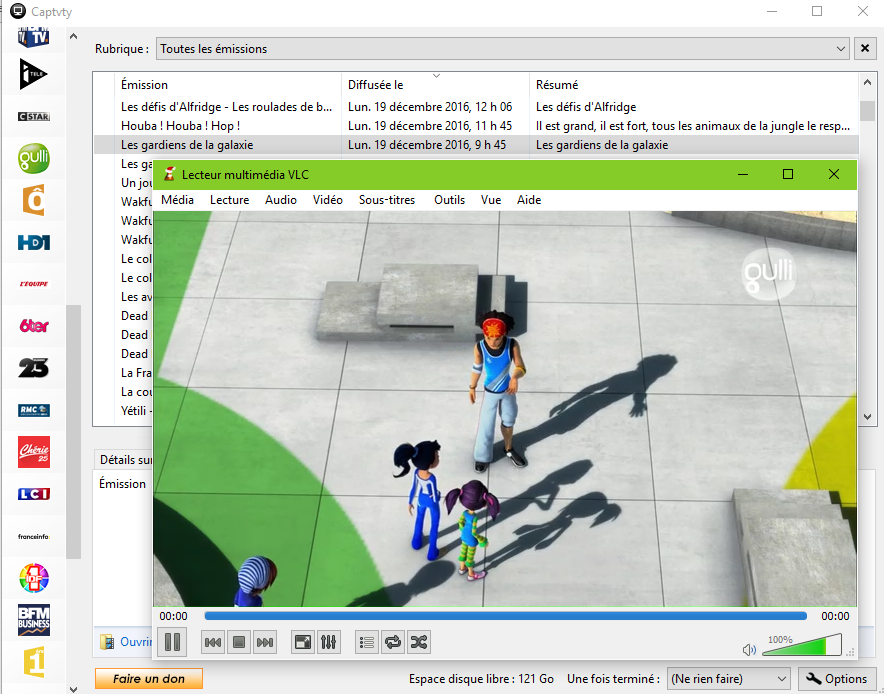Screen dimensions: 884x694
Task: Pause playback in VLC
Action: [x=172, y=642]
